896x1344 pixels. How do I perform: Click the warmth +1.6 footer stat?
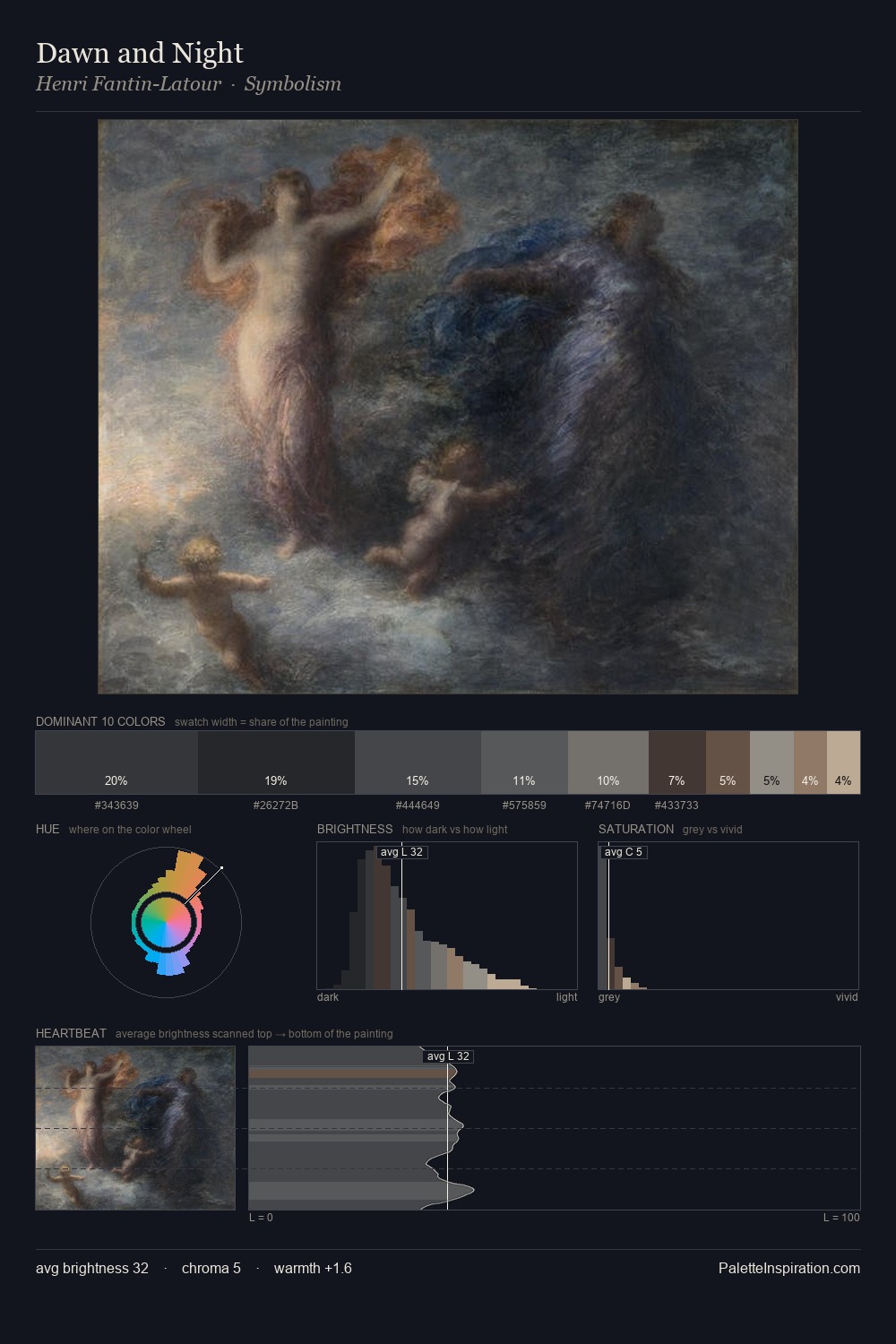[x=313, y=1269]
